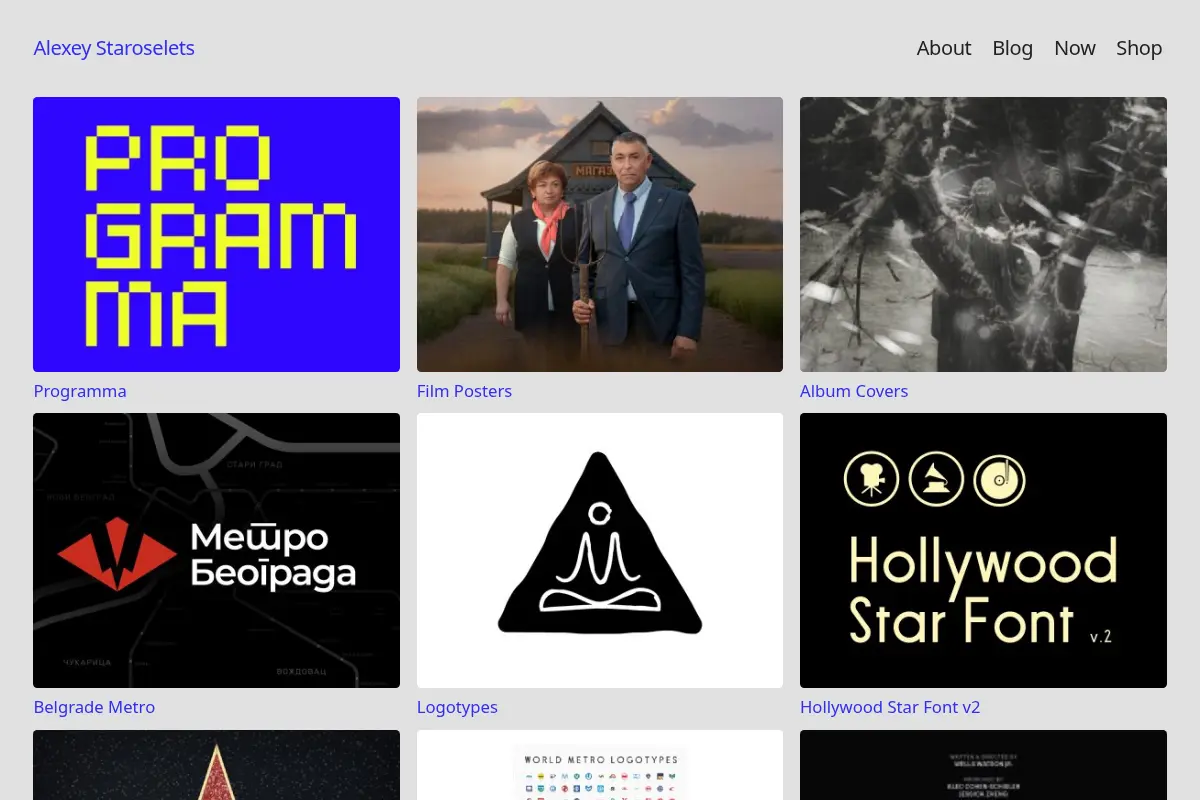Screen dimensions: 1200x800
Task: Click the Programma text link
Action: [x=80, y=391]
